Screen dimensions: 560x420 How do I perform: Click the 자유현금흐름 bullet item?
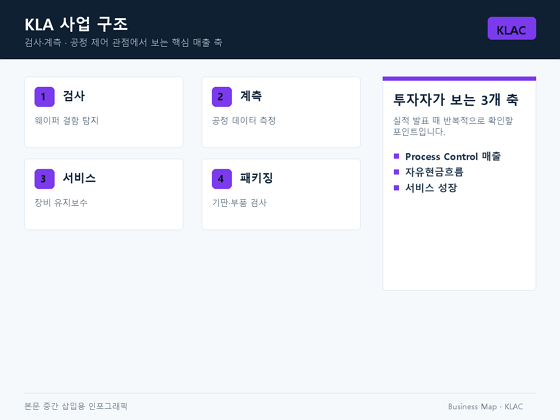(434, 172)
